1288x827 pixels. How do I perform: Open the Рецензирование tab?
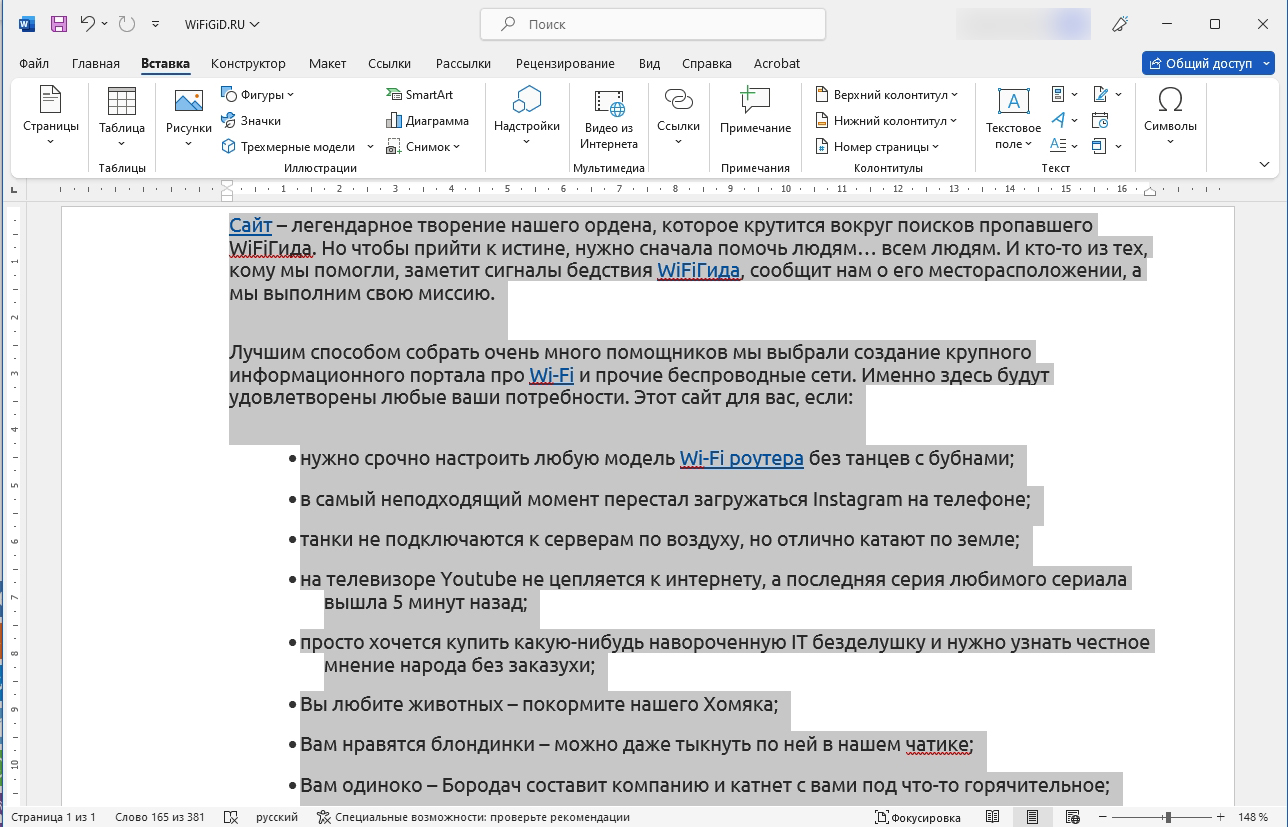(565, 63)
